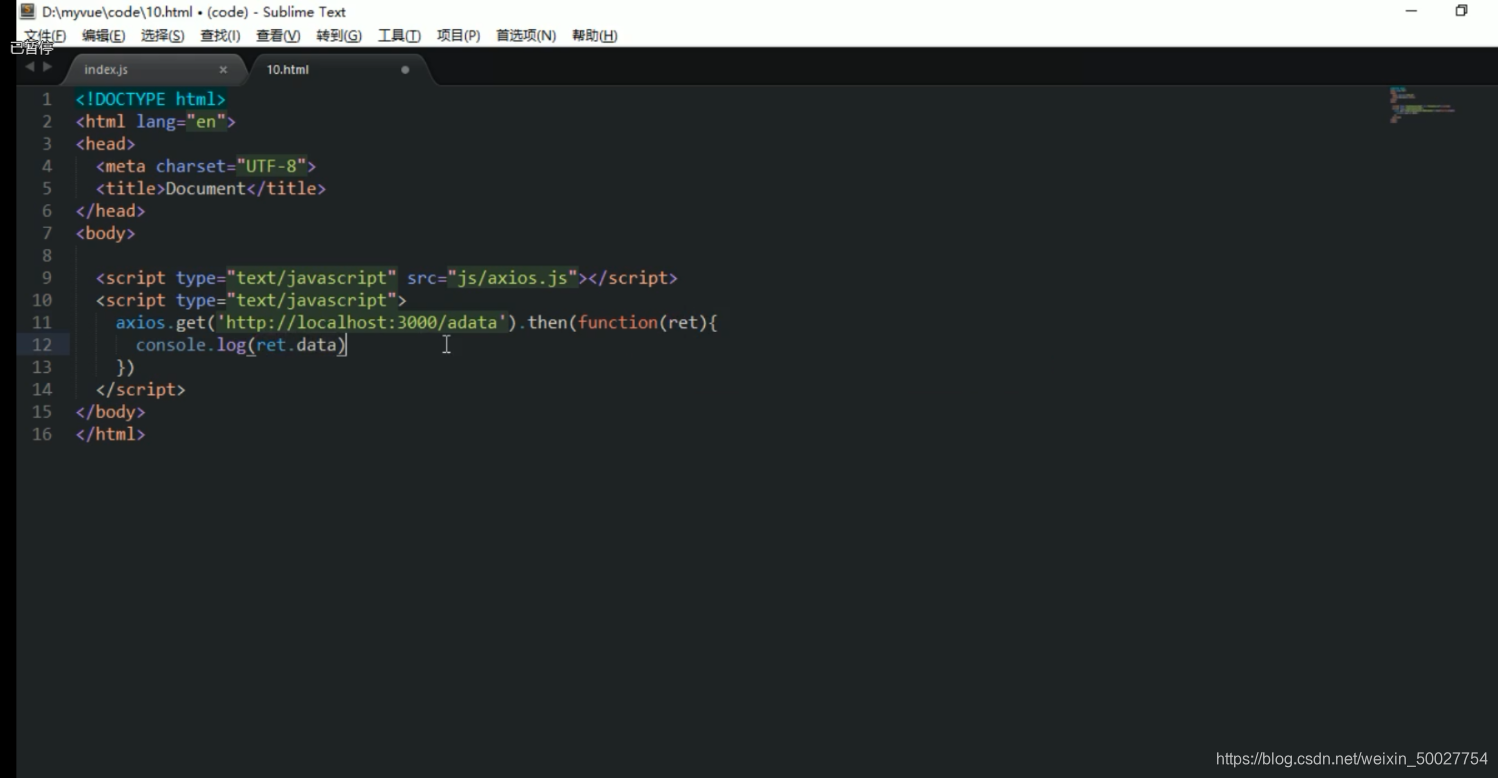Image resolution: width=1498 pixels, height=778 pixels.
Task: Click the 'function' keyword on line 11
Action: (618, 323)
